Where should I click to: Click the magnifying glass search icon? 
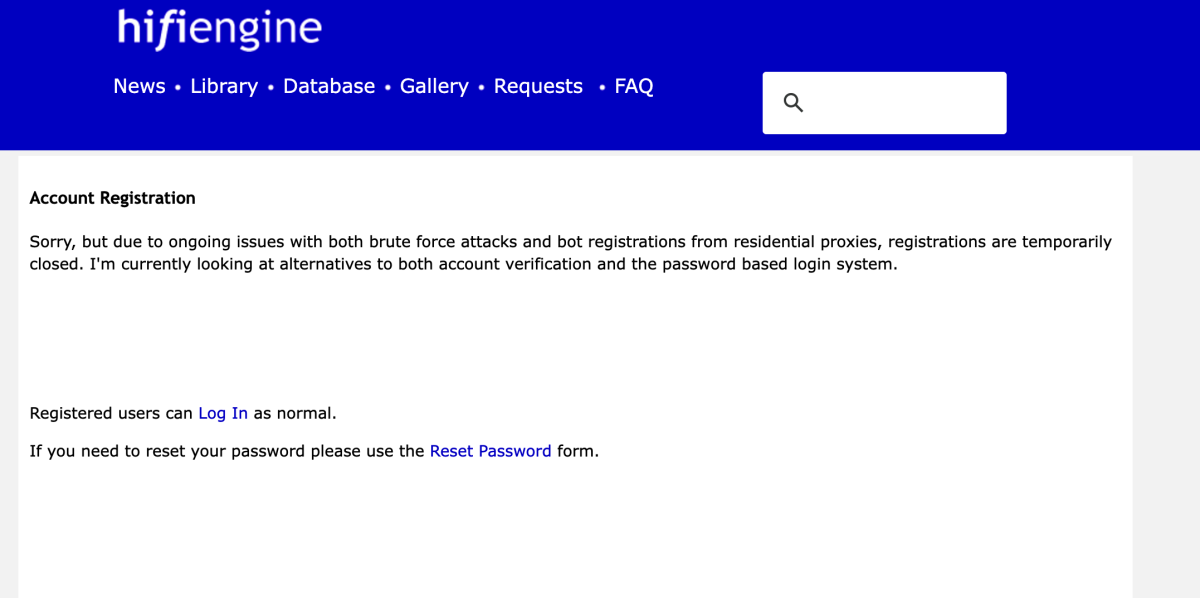click(x=793, y=103)
